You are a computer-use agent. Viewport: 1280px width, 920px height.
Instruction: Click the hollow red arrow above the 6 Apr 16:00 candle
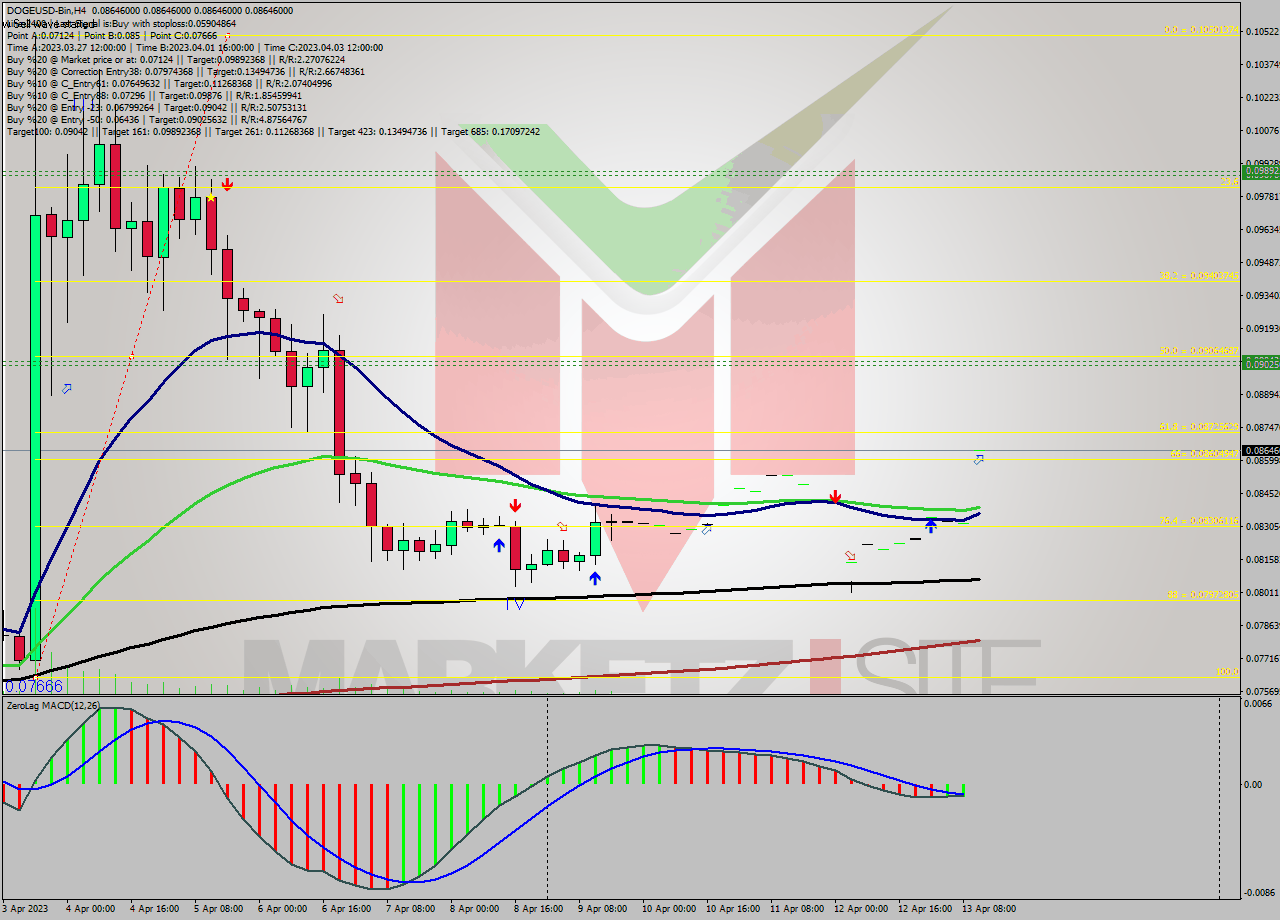338,298
